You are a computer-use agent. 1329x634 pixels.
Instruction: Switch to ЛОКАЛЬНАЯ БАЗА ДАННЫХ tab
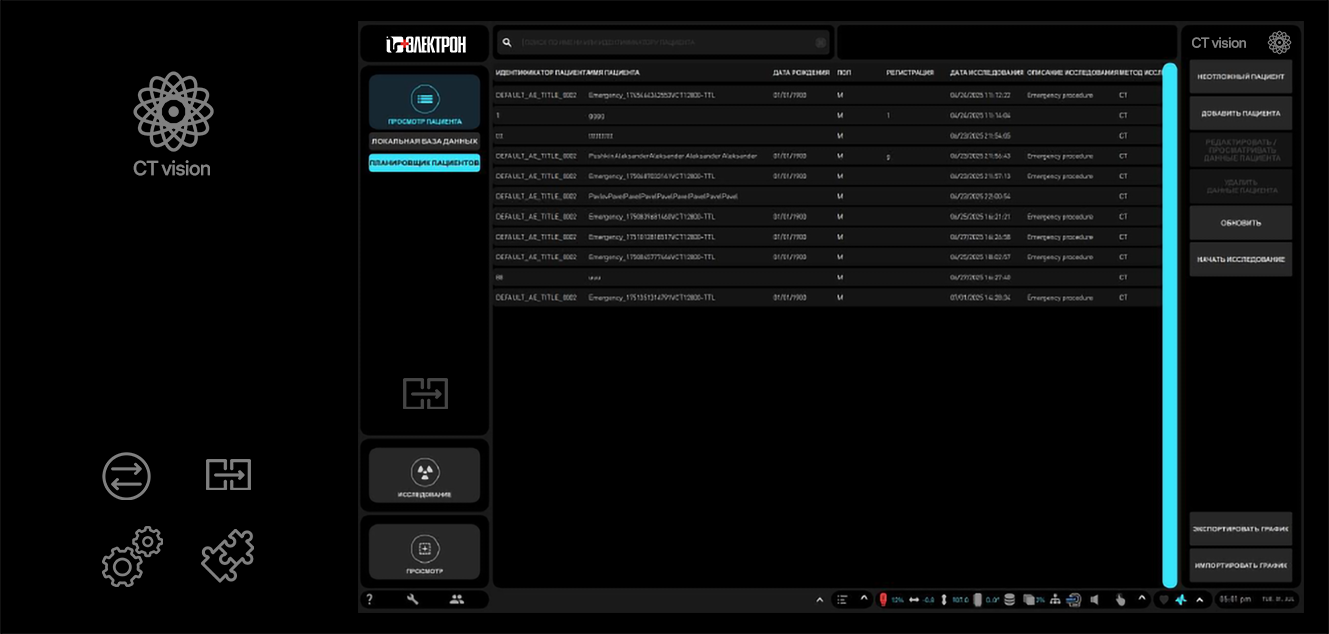click(x=424, y=142)
